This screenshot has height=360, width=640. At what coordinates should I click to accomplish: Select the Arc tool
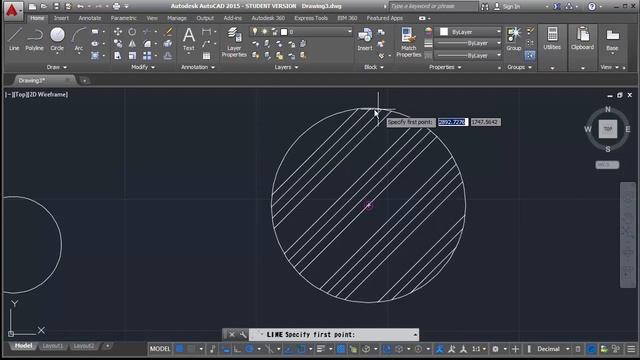point(78,39)
